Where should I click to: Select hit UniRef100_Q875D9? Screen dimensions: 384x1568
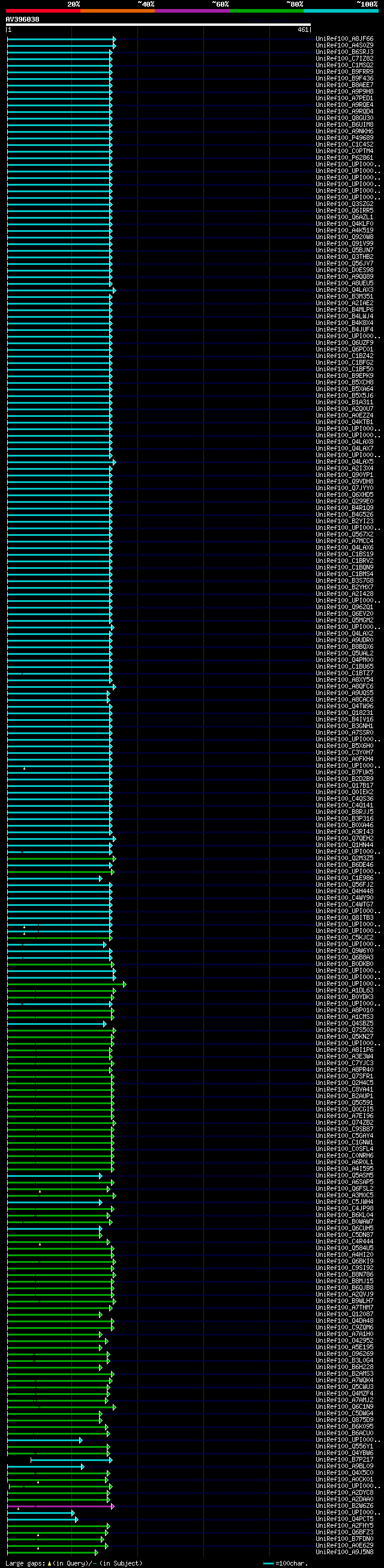coord(344,1420)
